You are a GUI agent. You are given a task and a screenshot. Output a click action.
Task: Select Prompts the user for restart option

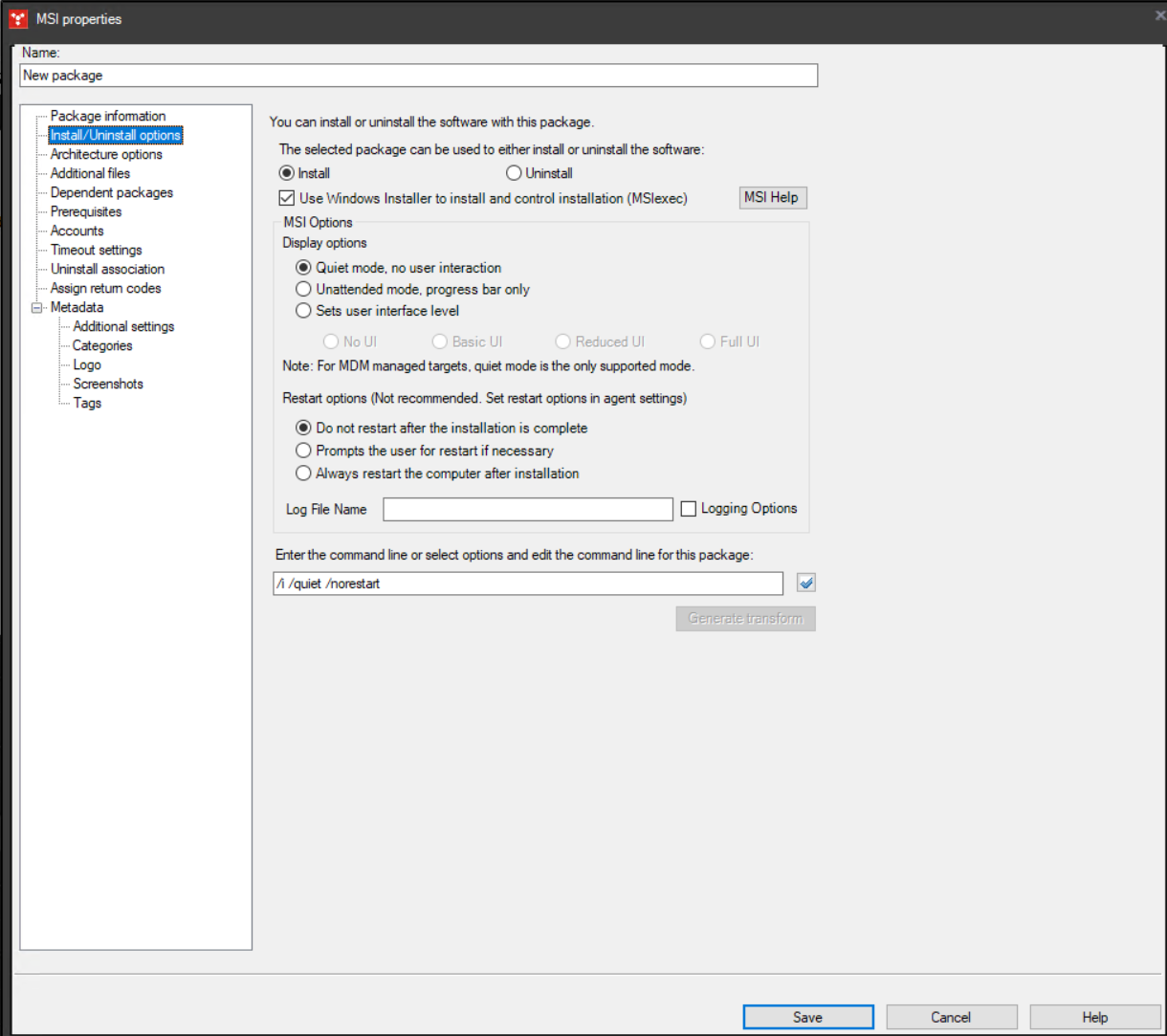click(x=303, y=451)
